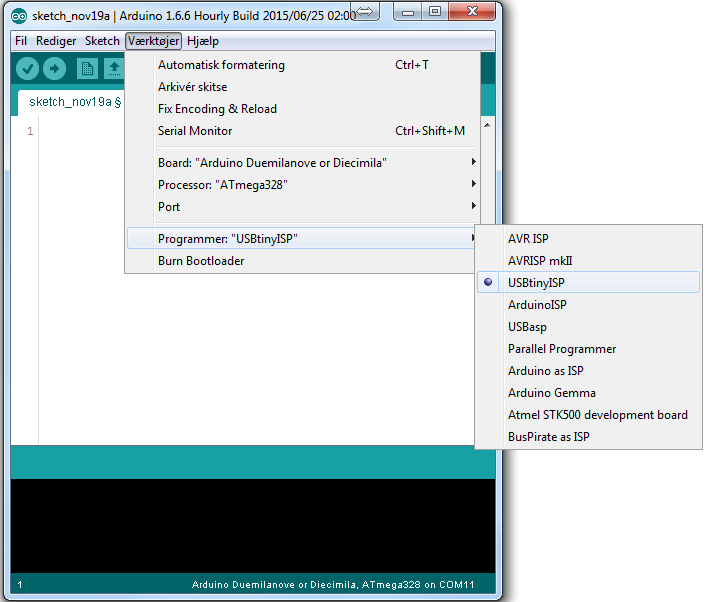The height and width of the screenshot is (602, 708).
Task: Click the editor scrollbar up arrow
Action: [489, 126]
